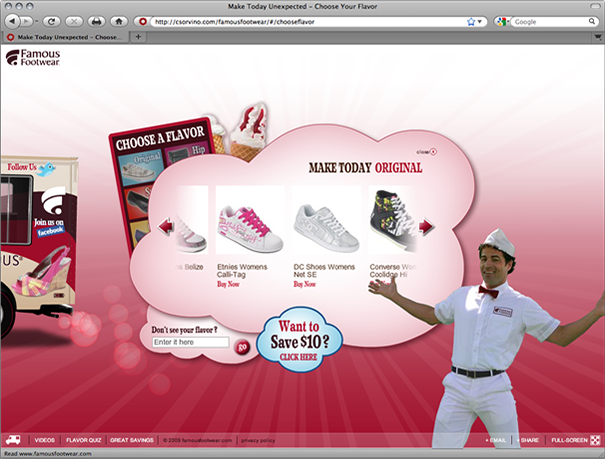Show previous shoes with left arrow
This screenshot has height=459, width=605.
point(167,227)
